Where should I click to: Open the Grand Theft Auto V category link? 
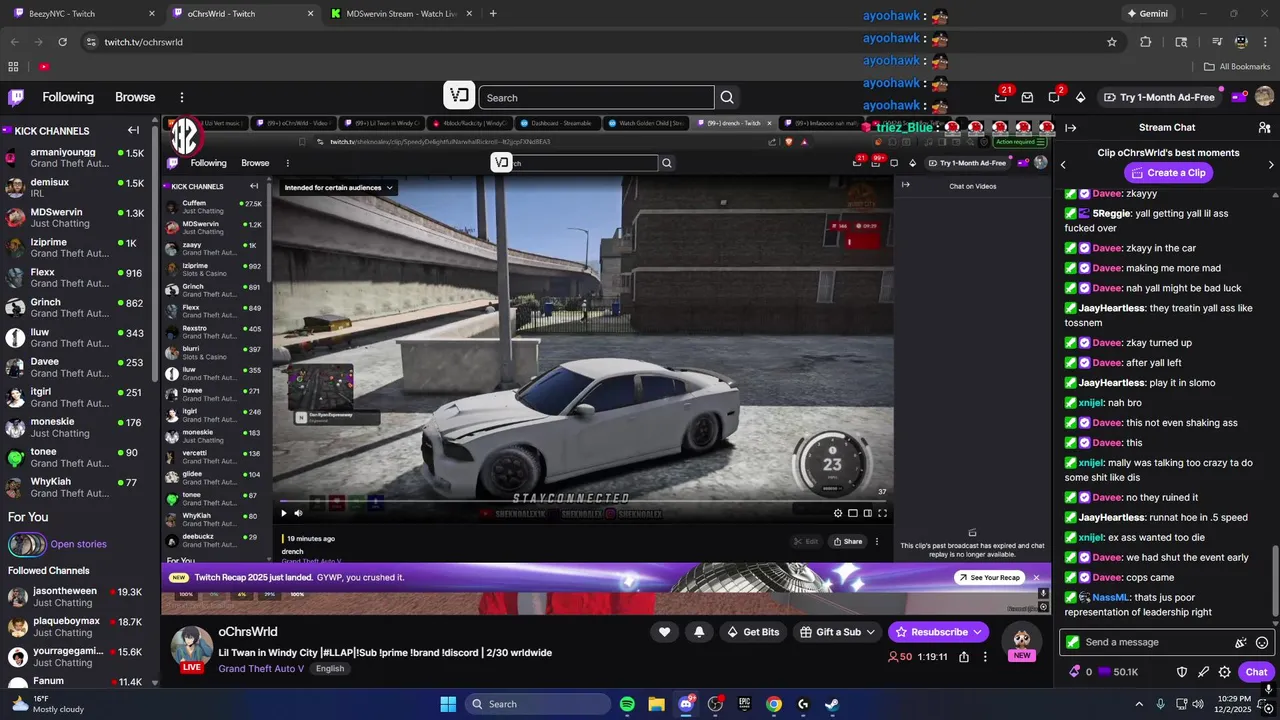261,668
